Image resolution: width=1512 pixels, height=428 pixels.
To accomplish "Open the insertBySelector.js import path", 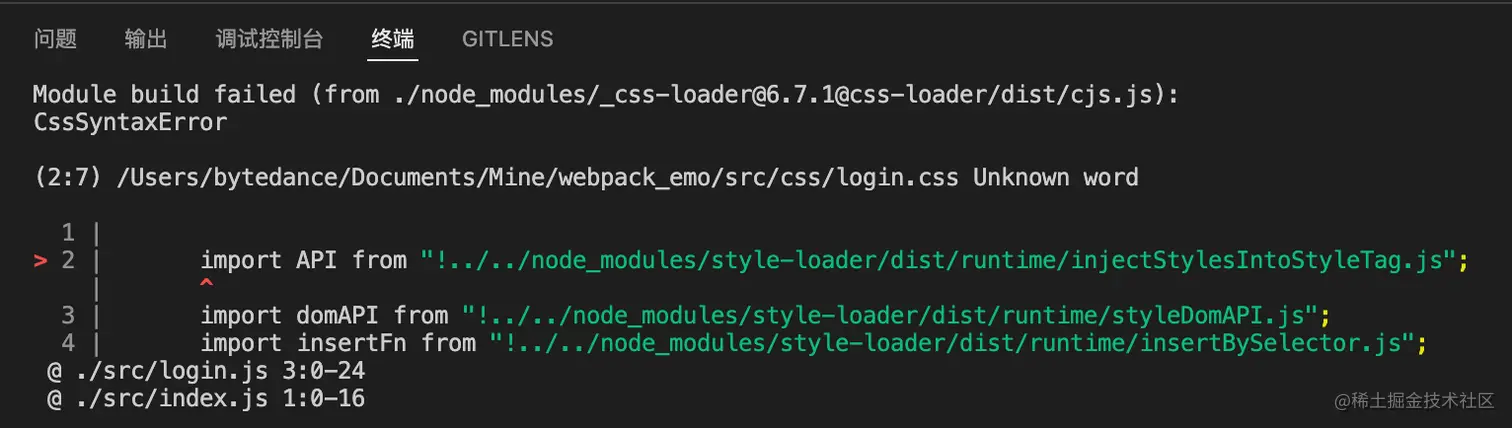I will coord(953,343).
